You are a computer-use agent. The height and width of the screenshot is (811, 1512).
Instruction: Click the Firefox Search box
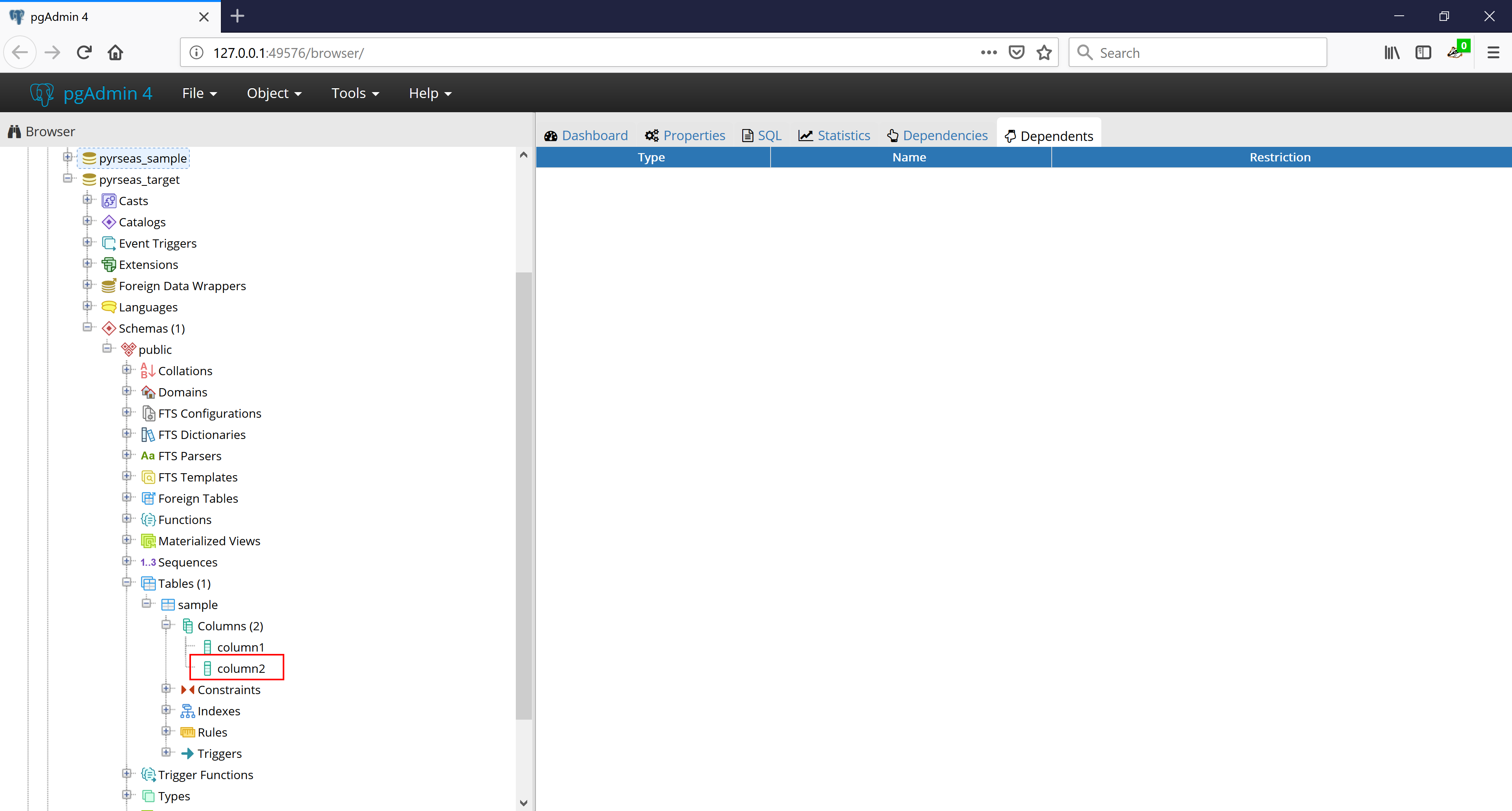point(1197,53)
